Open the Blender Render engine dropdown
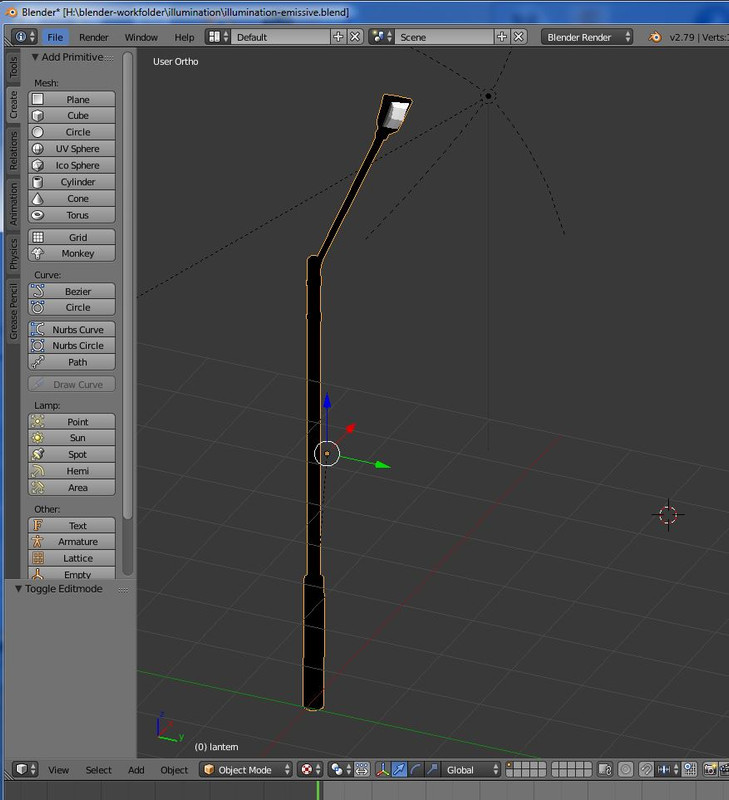Screen dimensions: 729x800 (587, 37)
